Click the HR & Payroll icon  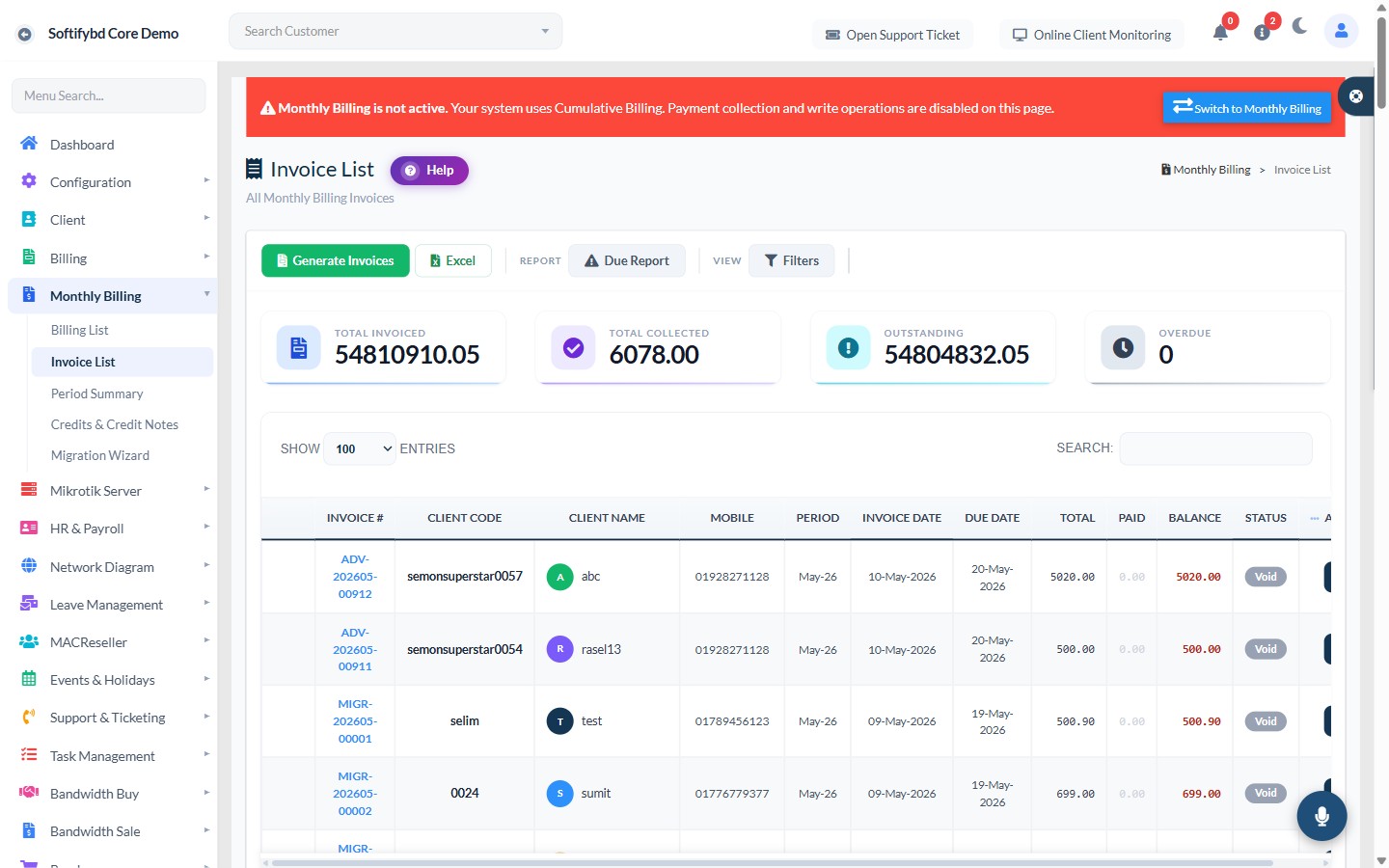coord(29,528)
